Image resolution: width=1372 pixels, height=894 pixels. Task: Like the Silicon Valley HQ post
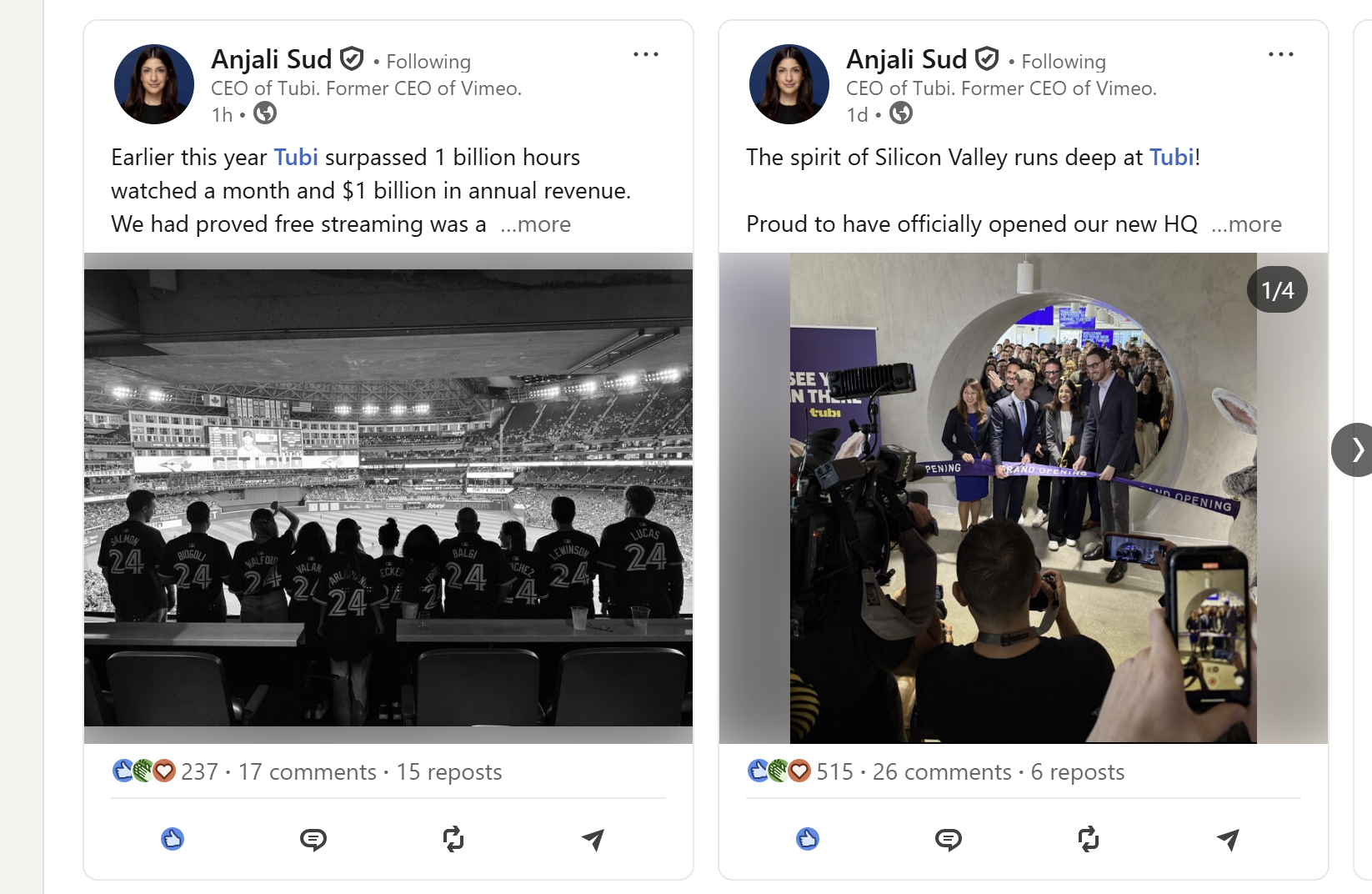pos(808,839)
